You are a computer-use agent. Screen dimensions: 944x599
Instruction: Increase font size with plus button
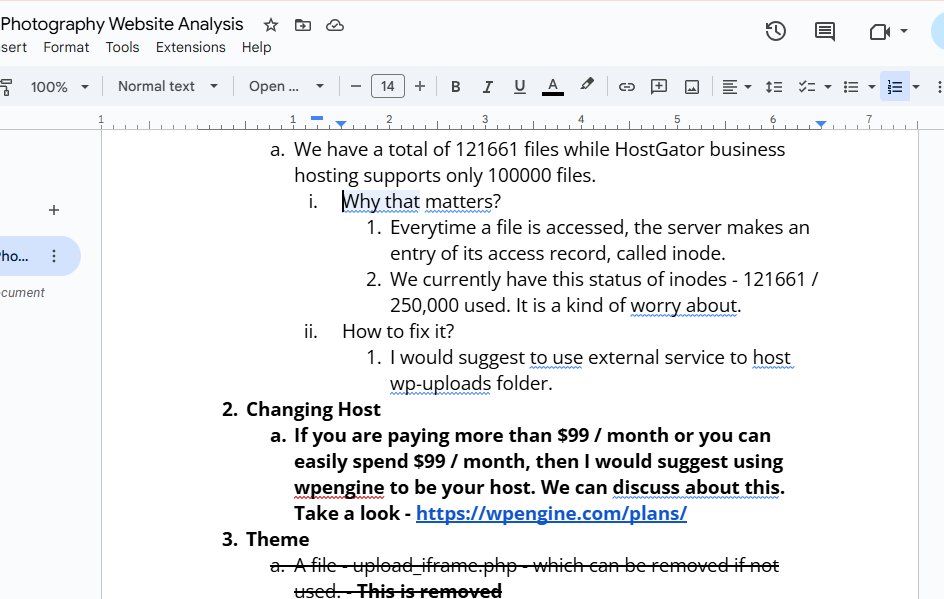tap(420, 87)
